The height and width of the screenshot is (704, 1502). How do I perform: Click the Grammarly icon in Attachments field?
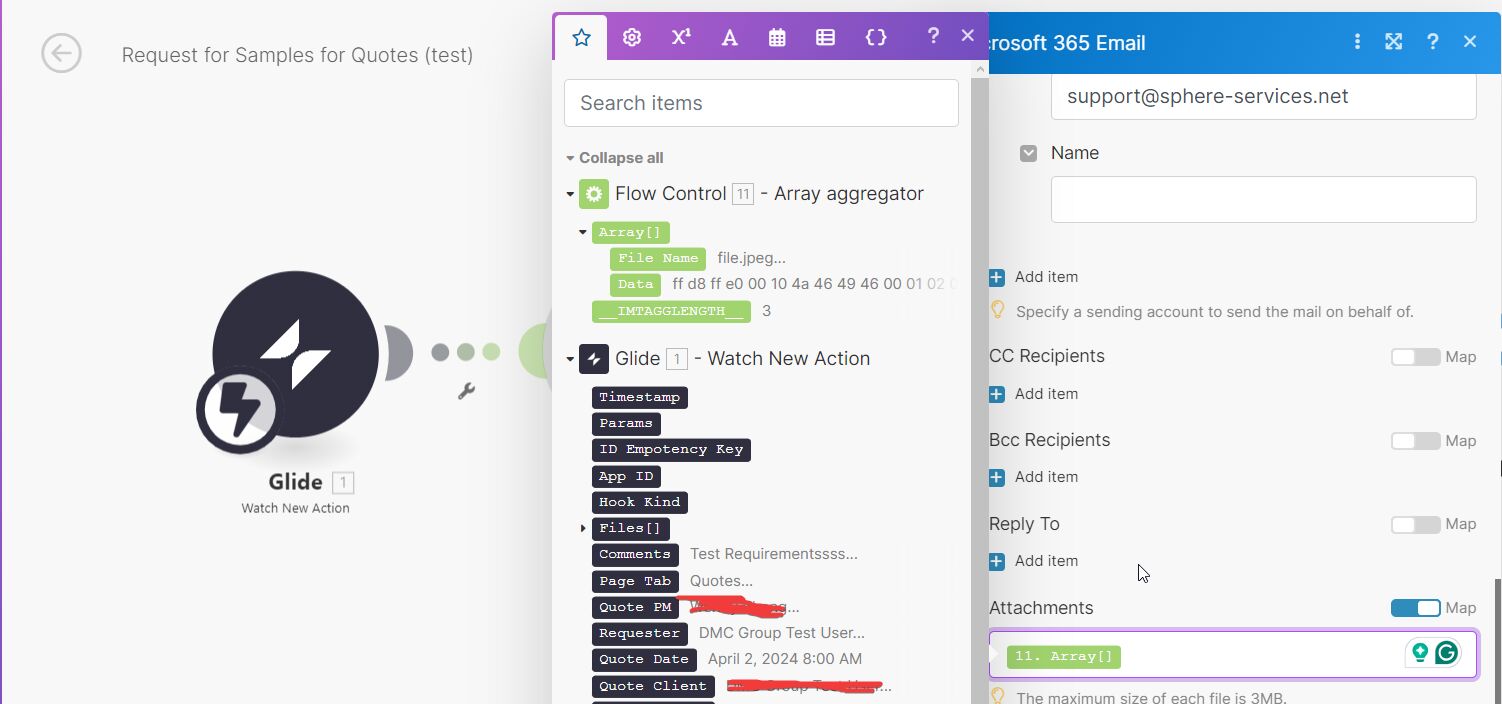pos(1446,653)
